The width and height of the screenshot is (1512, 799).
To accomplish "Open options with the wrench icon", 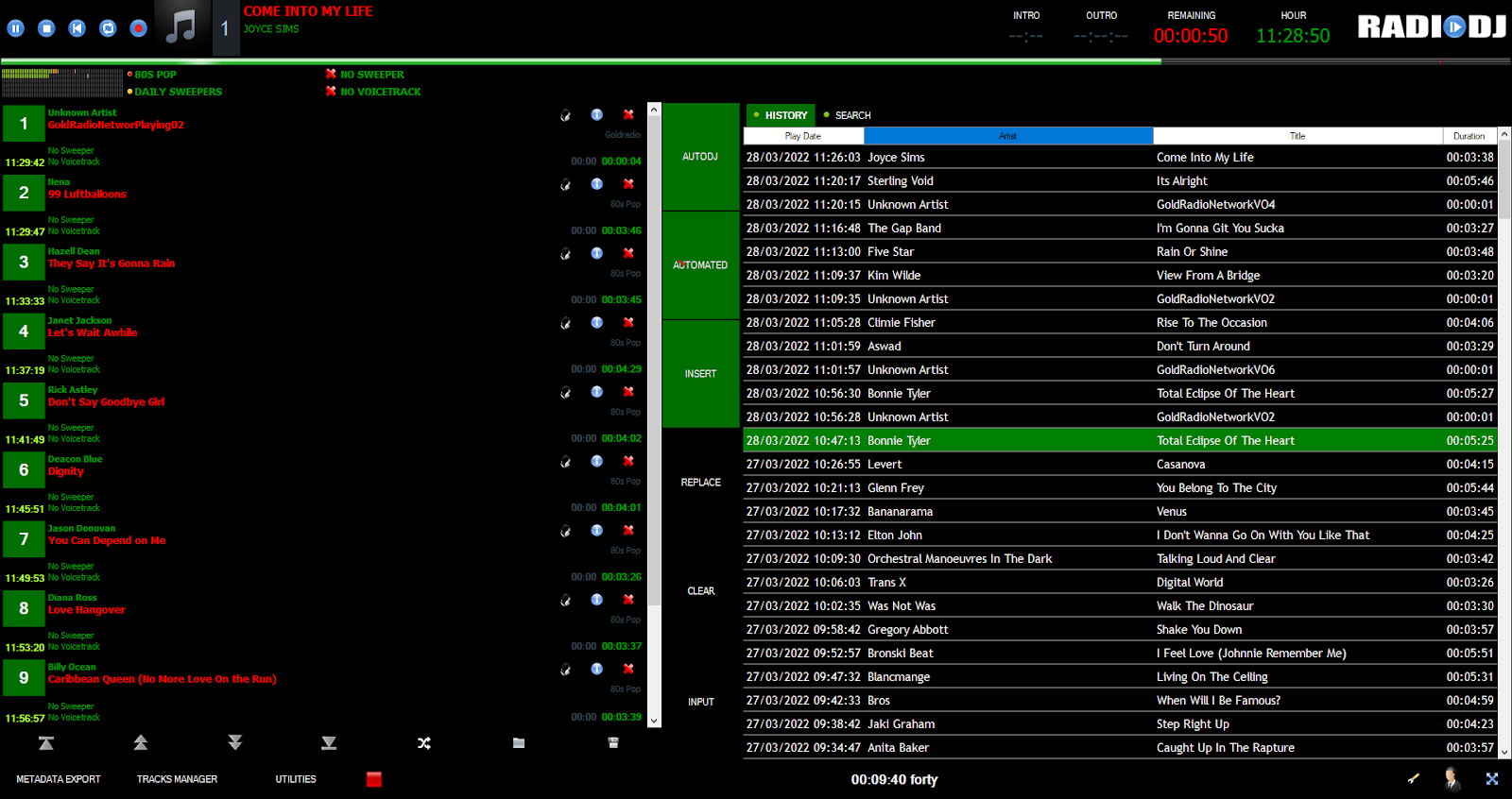I will coord(1414,778).
